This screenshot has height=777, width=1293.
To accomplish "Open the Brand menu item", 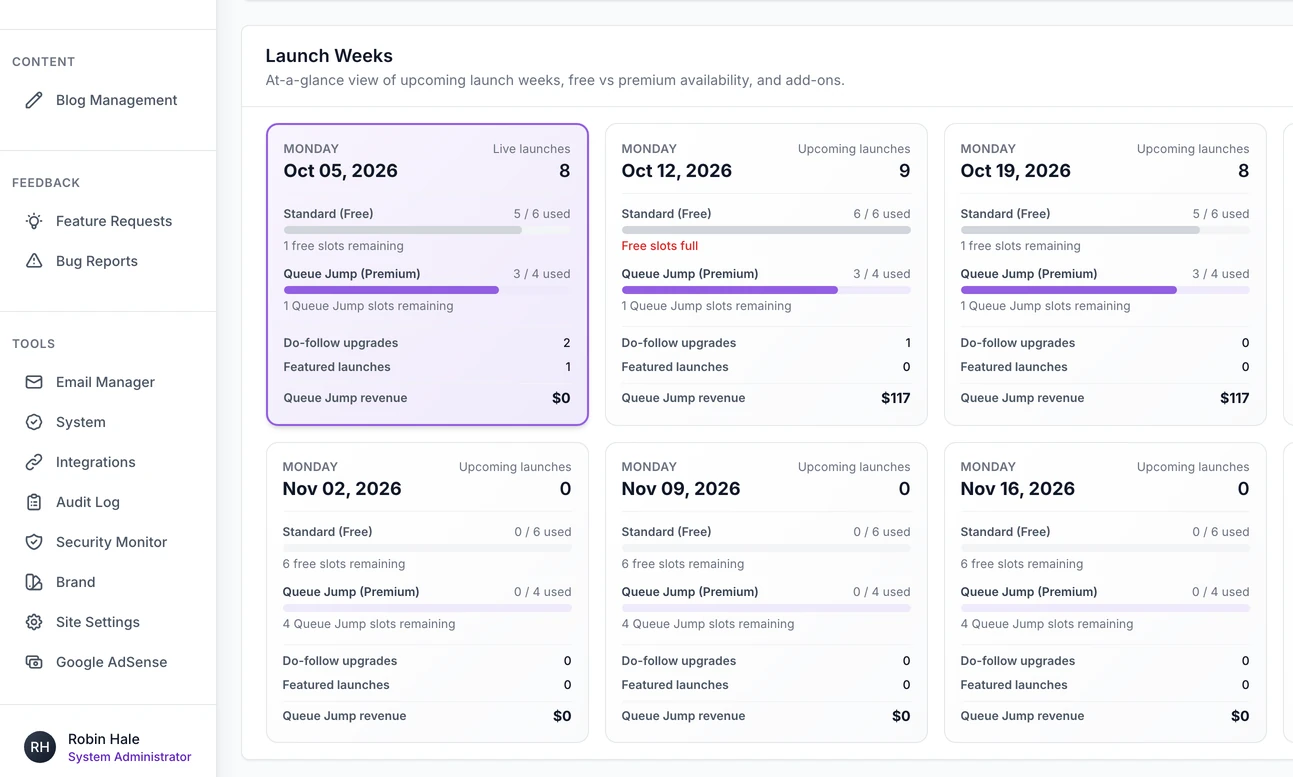I will point(108,582).
